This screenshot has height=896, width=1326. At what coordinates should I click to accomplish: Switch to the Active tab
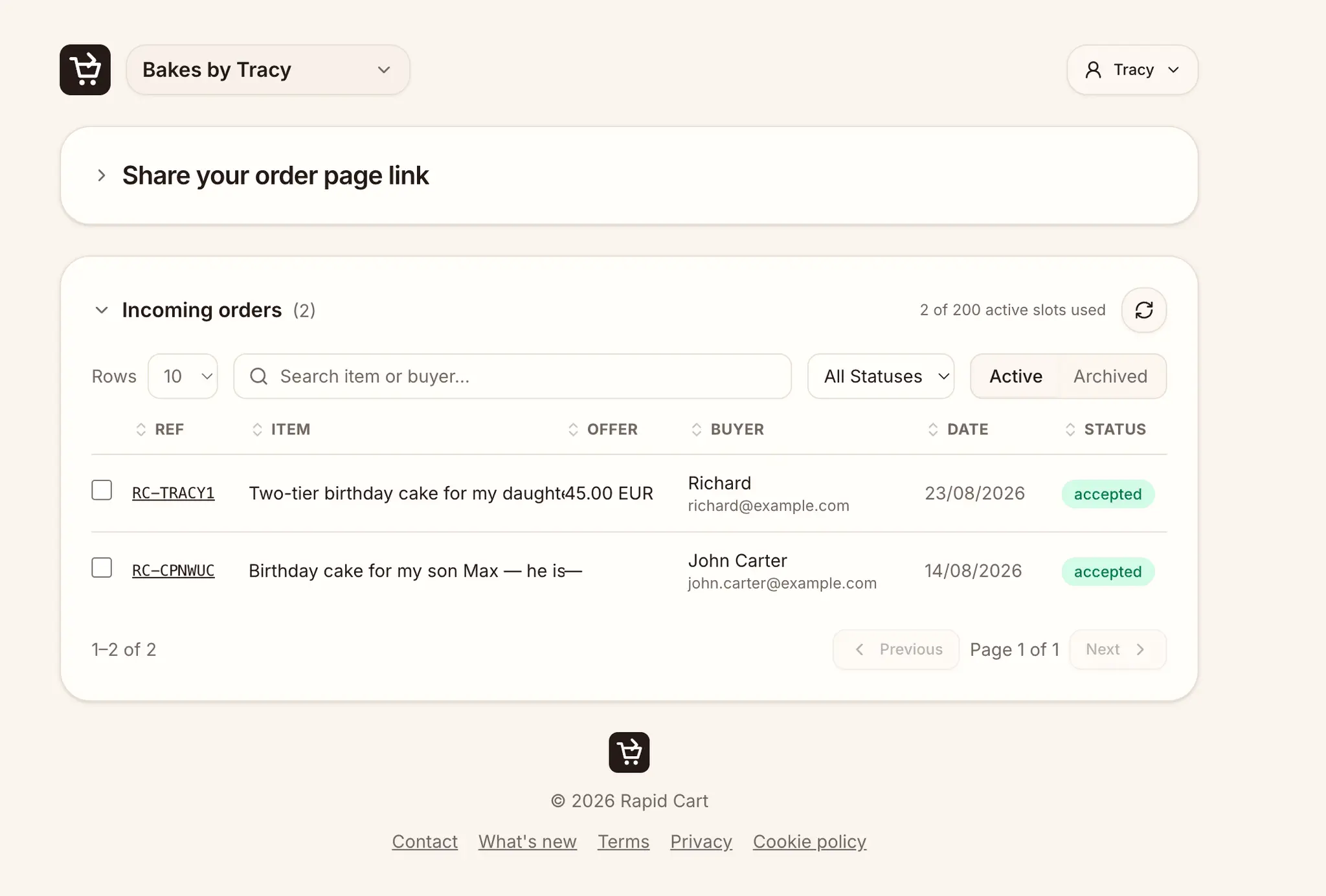pyautogui.click(x=1016, y=376)
